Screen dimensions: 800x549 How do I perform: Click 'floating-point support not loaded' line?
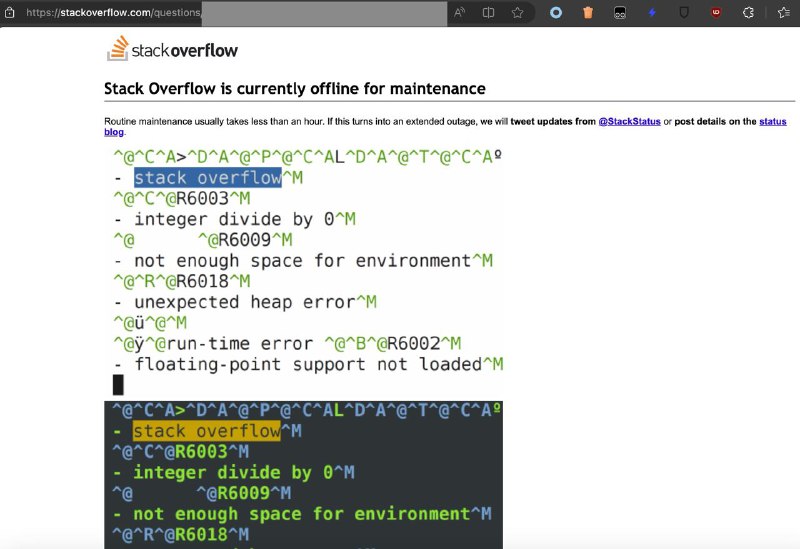pos(308,364)
